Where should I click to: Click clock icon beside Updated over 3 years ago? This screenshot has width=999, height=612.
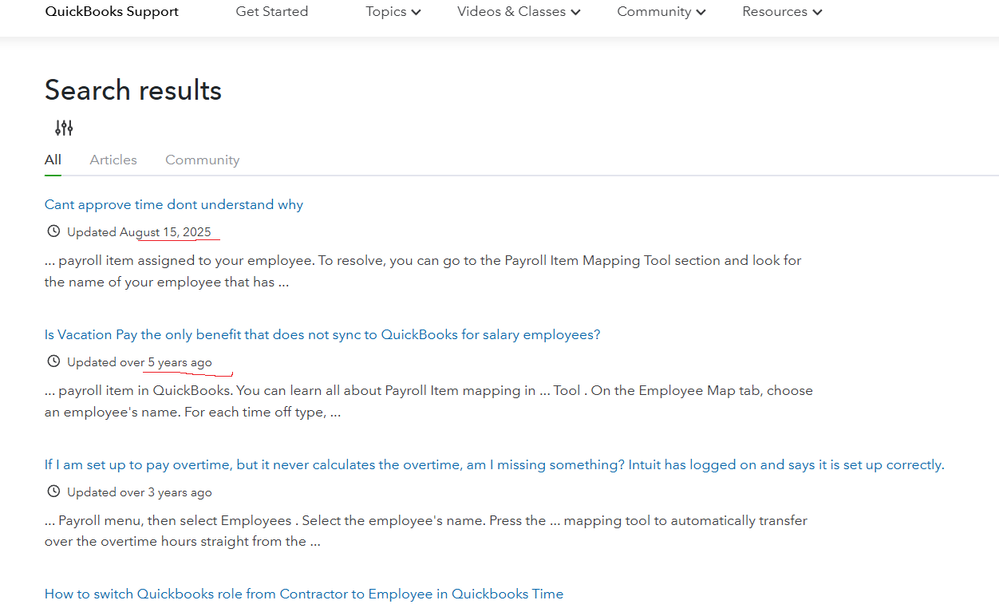53,492
